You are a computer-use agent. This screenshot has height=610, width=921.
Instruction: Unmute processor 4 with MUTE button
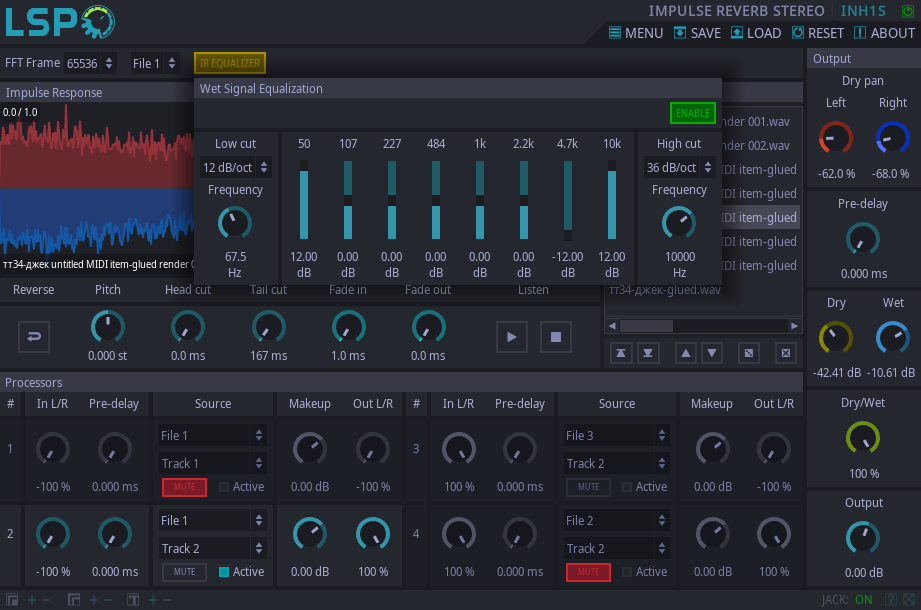pyautogui.click(x=589, y=572)
